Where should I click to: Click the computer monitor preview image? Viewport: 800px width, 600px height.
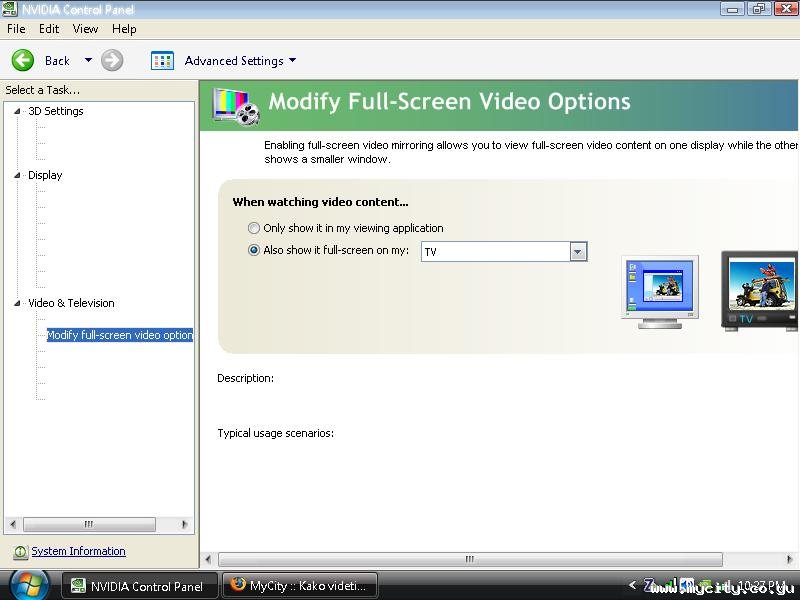(x=660, y=293)
